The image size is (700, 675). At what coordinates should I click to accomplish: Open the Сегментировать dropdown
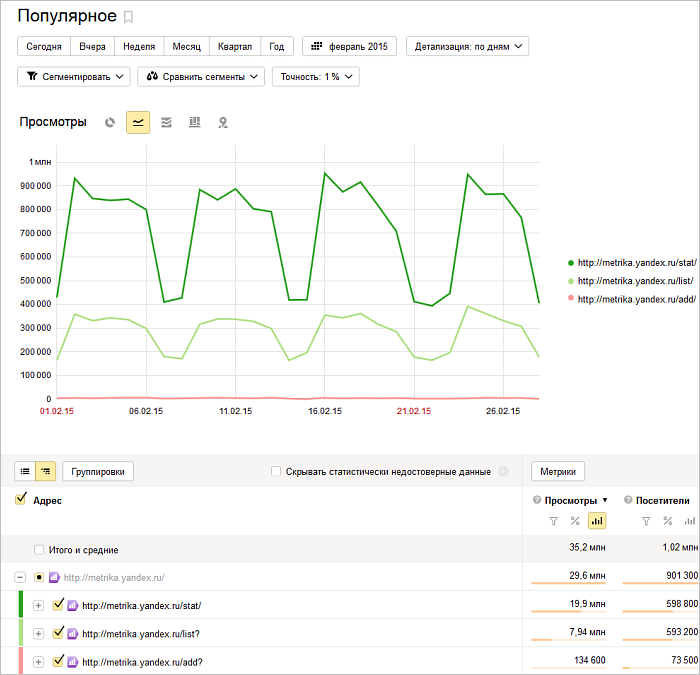tap(74, 77)
